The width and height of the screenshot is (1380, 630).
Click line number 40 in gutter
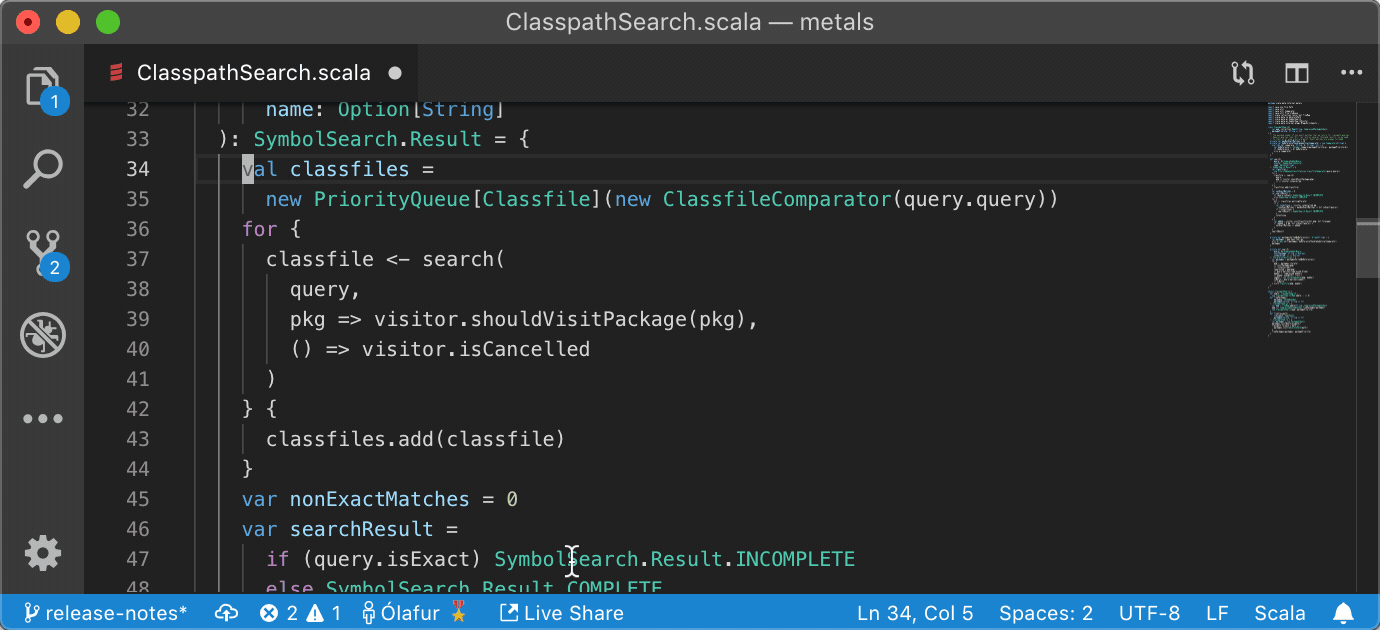[138, 349]
